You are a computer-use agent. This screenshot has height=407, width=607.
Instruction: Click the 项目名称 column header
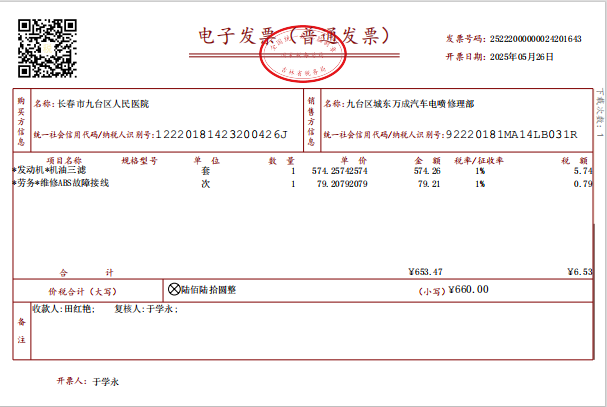point(64,161)
